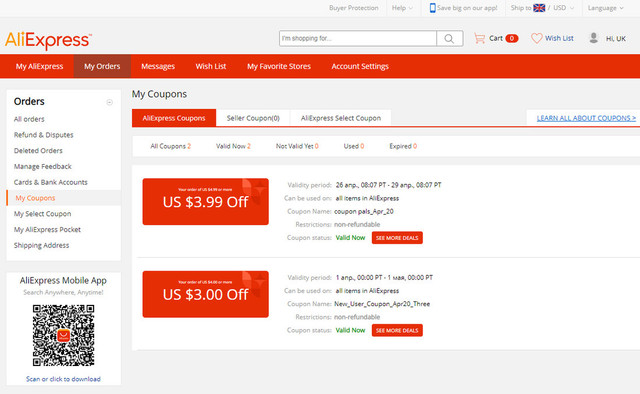The width and height of the screenshot is (640, 394).
Task: Click Learn All About Coupons link
Action: [586, 118]
